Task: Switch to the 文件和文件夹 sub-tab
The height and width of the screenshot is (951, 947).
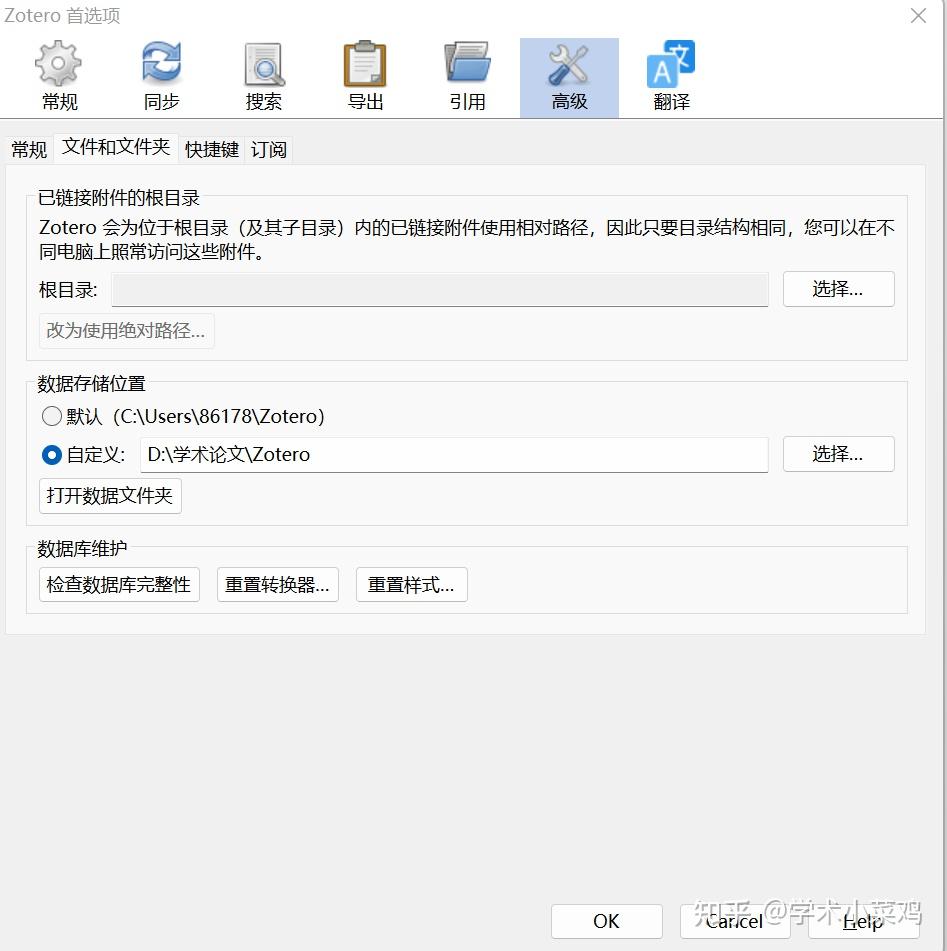Action: pos(116,147)
